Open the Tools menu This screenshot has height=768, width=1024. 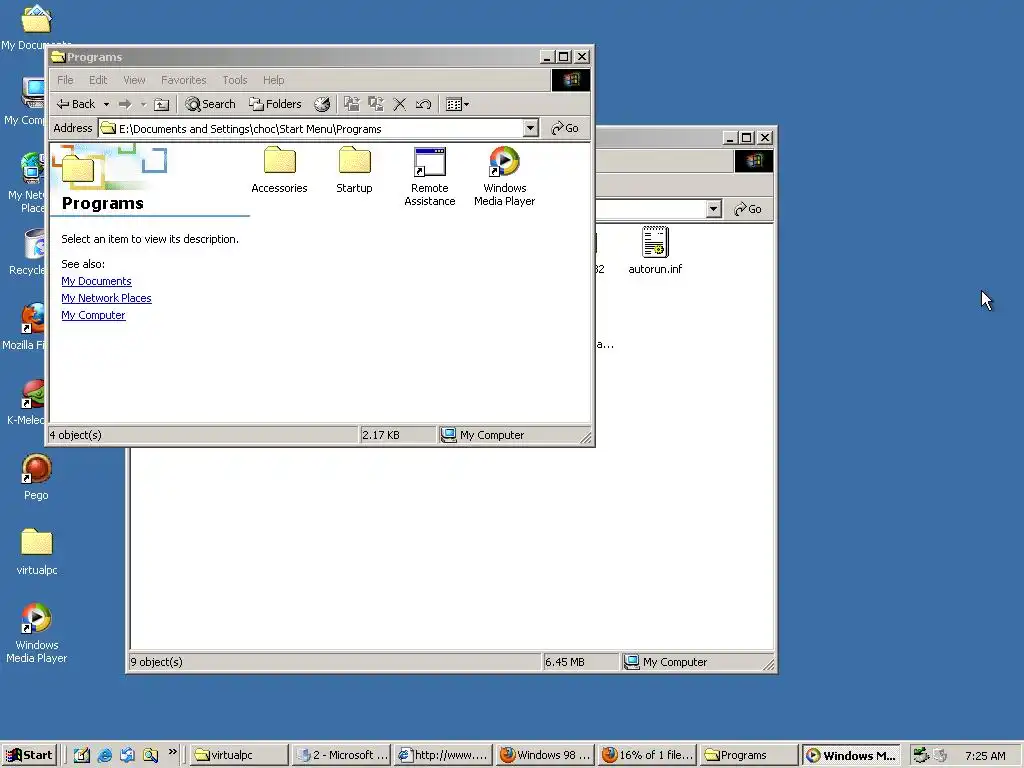pyautogui.click(x=234, y=80)
